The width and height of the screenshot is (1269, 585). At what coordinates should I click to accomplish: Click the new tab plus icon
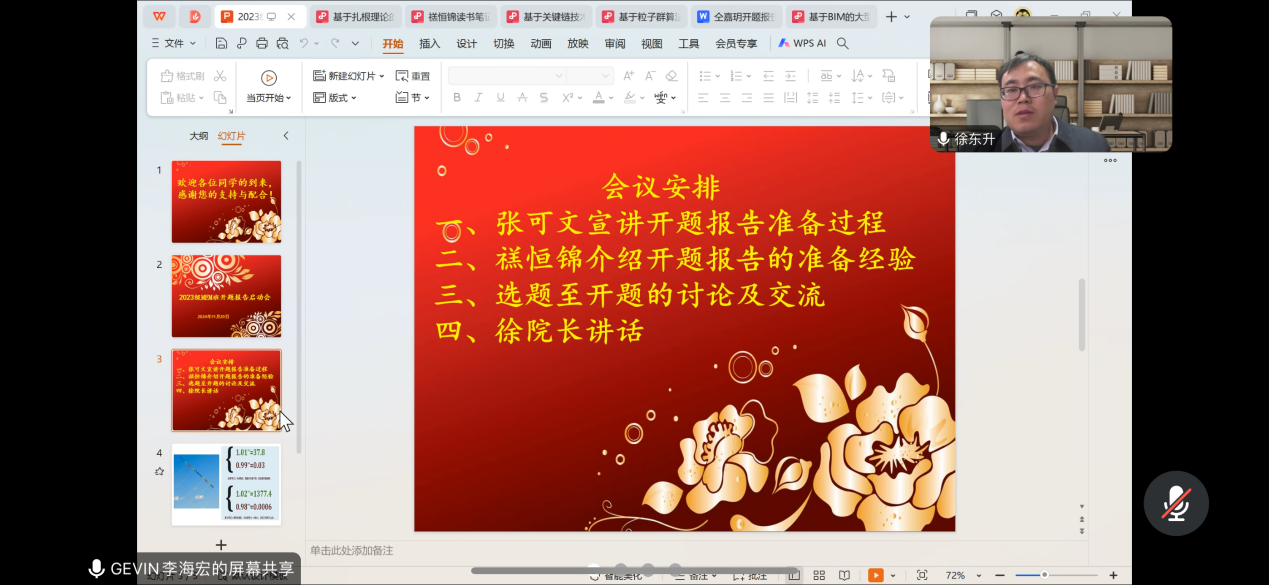point(891,17)
